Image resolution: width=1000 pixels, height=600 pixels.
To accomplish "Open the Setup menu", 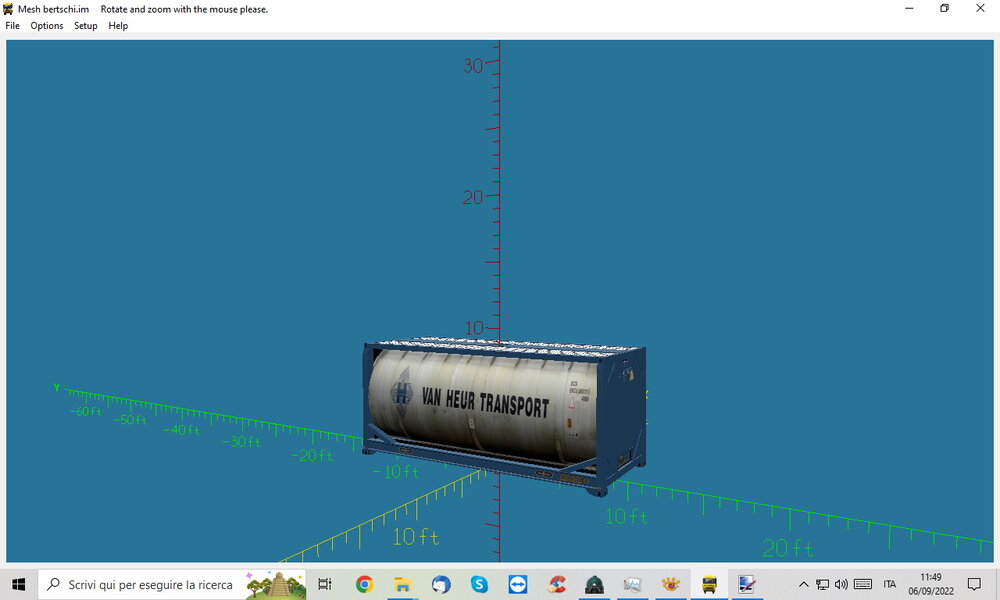I will [x=85, y=26].
